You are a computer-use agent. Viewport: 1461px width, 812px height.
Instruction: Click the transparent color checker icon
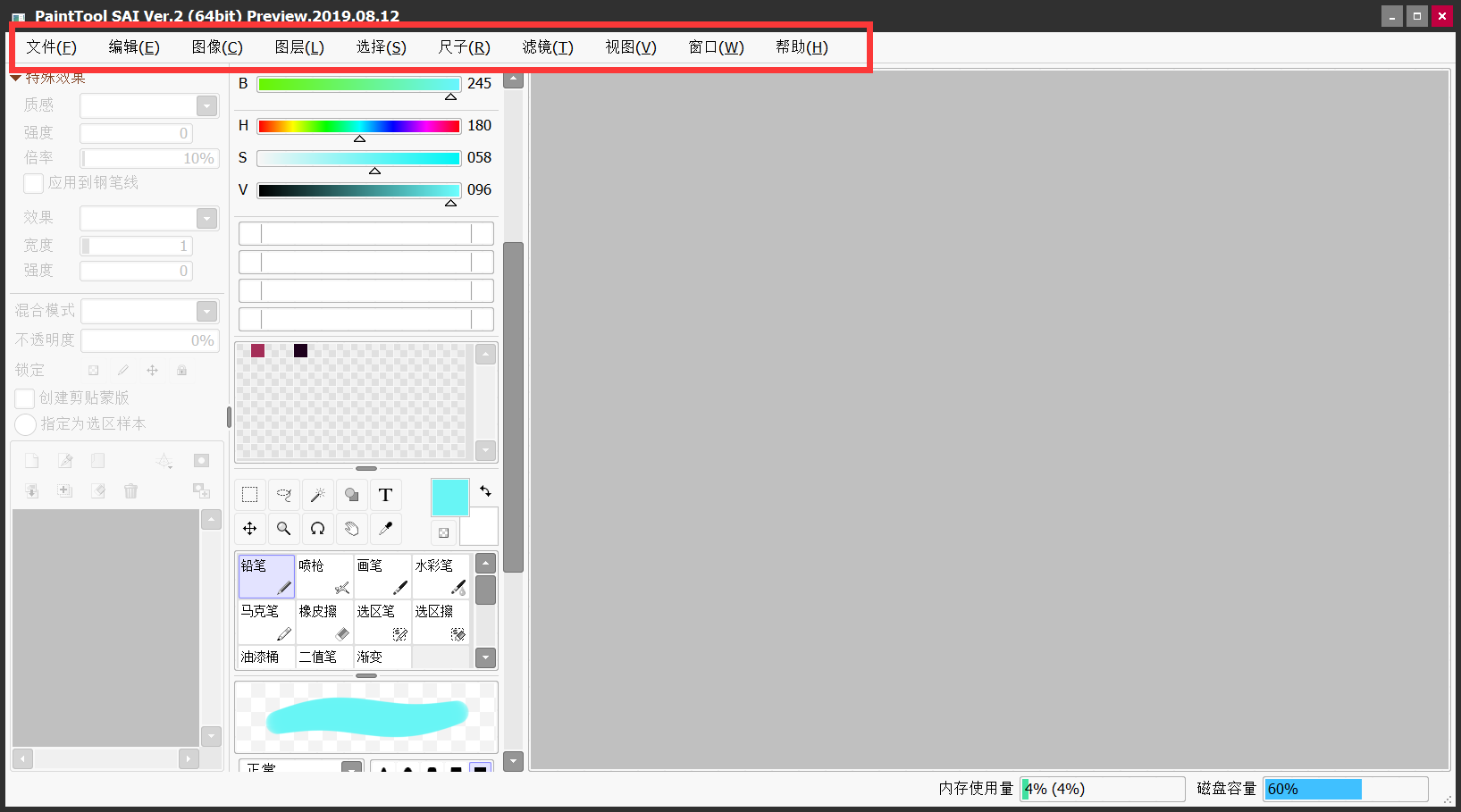point(444,533)
